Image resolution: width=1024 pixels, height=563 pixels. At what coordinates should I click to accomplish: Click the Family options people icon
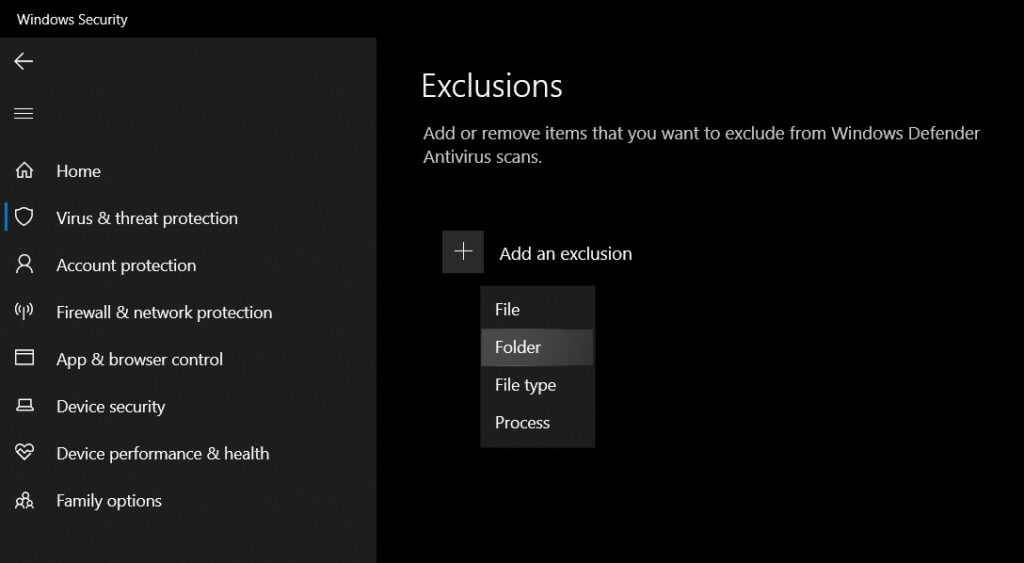point(24,500)
